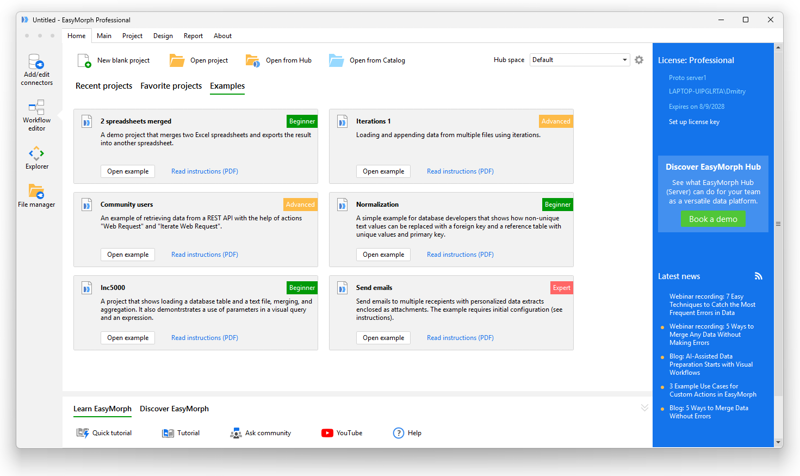Click the Beginner badge on Inc5000
This screenshot has width=800, height=476.
click(302, 288)
